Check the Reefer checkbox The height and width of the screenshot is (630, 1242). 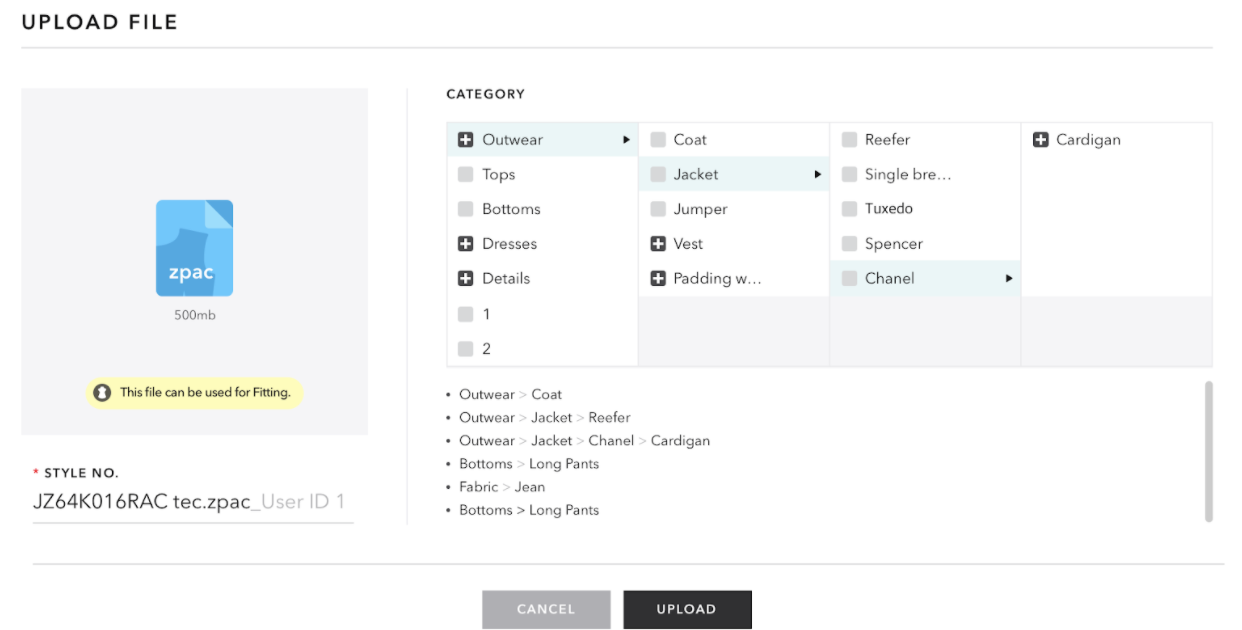pos(849,140)
